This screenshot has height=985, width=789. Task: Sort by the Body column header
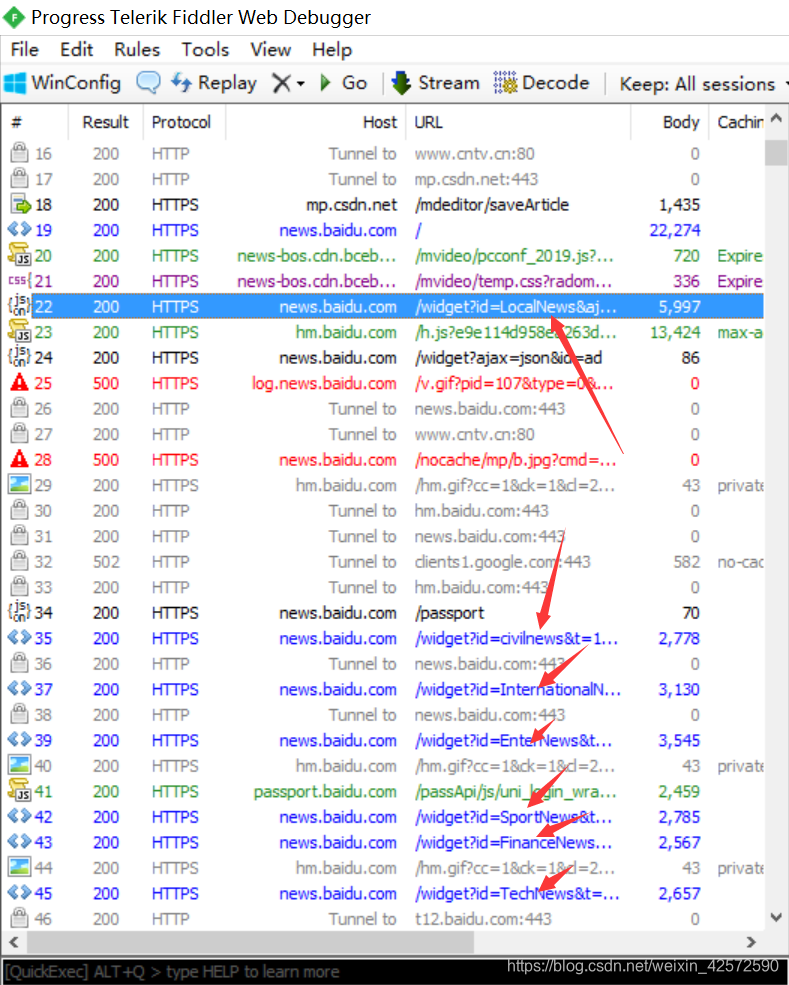(x=670, y=122)
